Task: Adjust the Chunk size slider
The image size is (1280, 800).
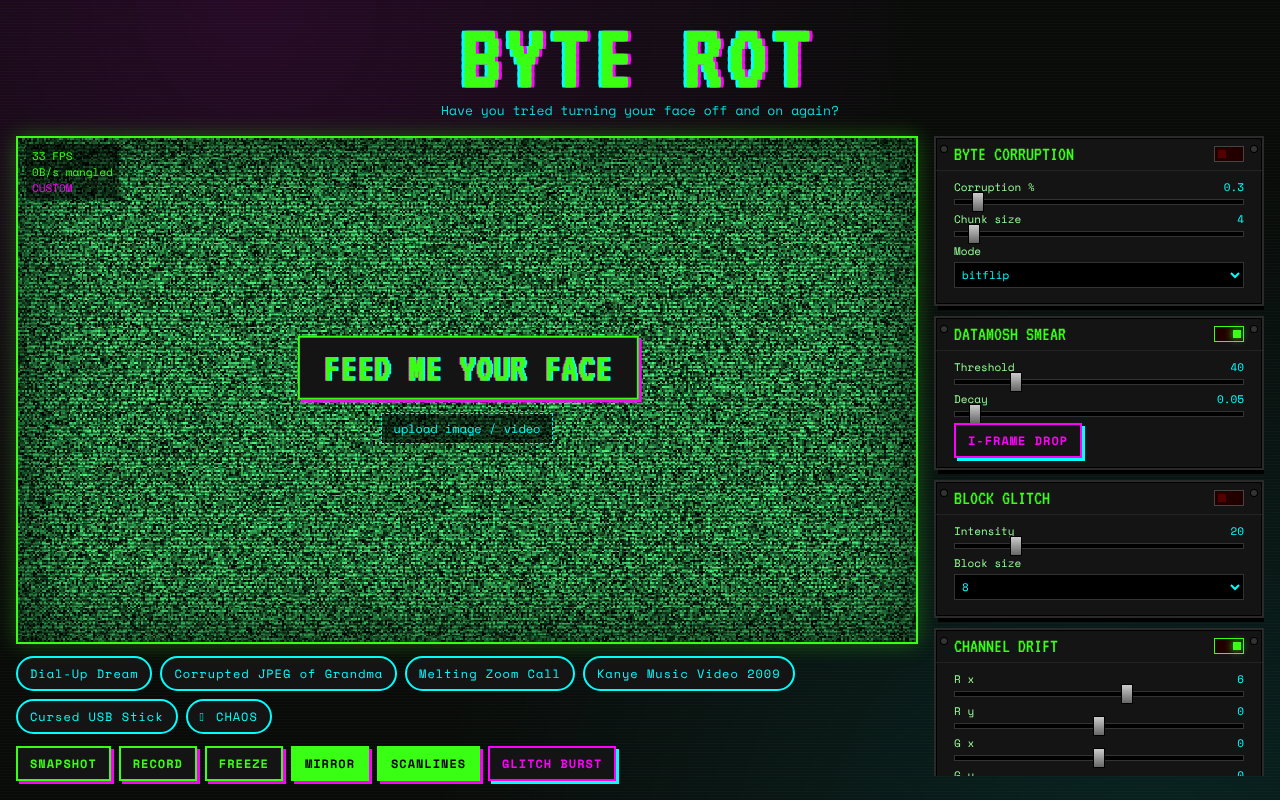Action: 1099,234
